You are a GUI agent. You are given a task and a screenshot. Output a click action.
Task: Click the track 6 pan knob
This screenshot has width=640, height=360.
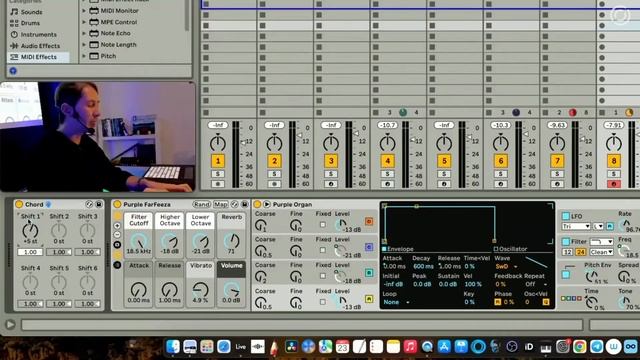tap(500, 143)
